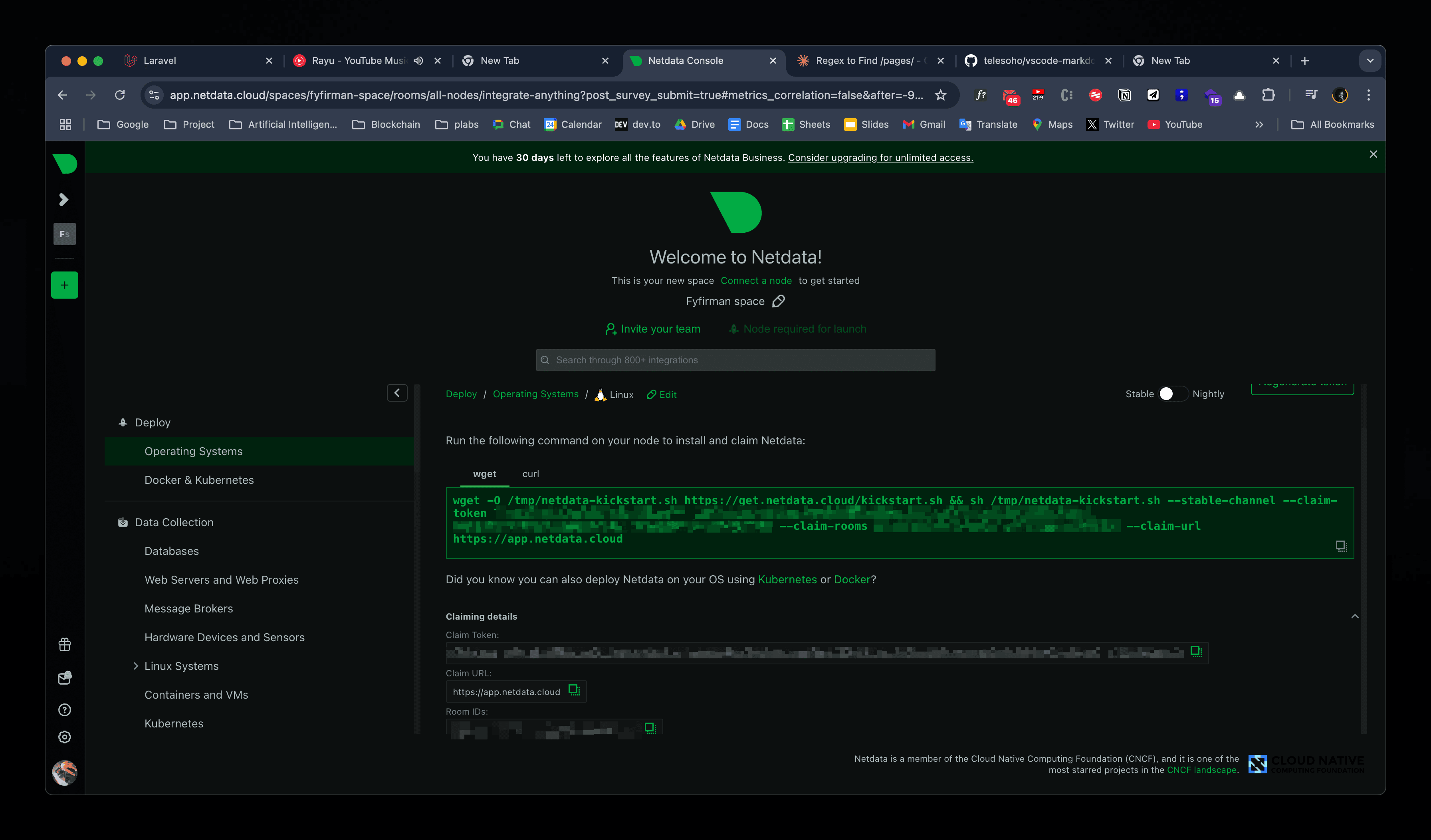The width and height of the screenshot is (1431, 840).
Task: Open the user profile avatar
Action: (65, 773)
